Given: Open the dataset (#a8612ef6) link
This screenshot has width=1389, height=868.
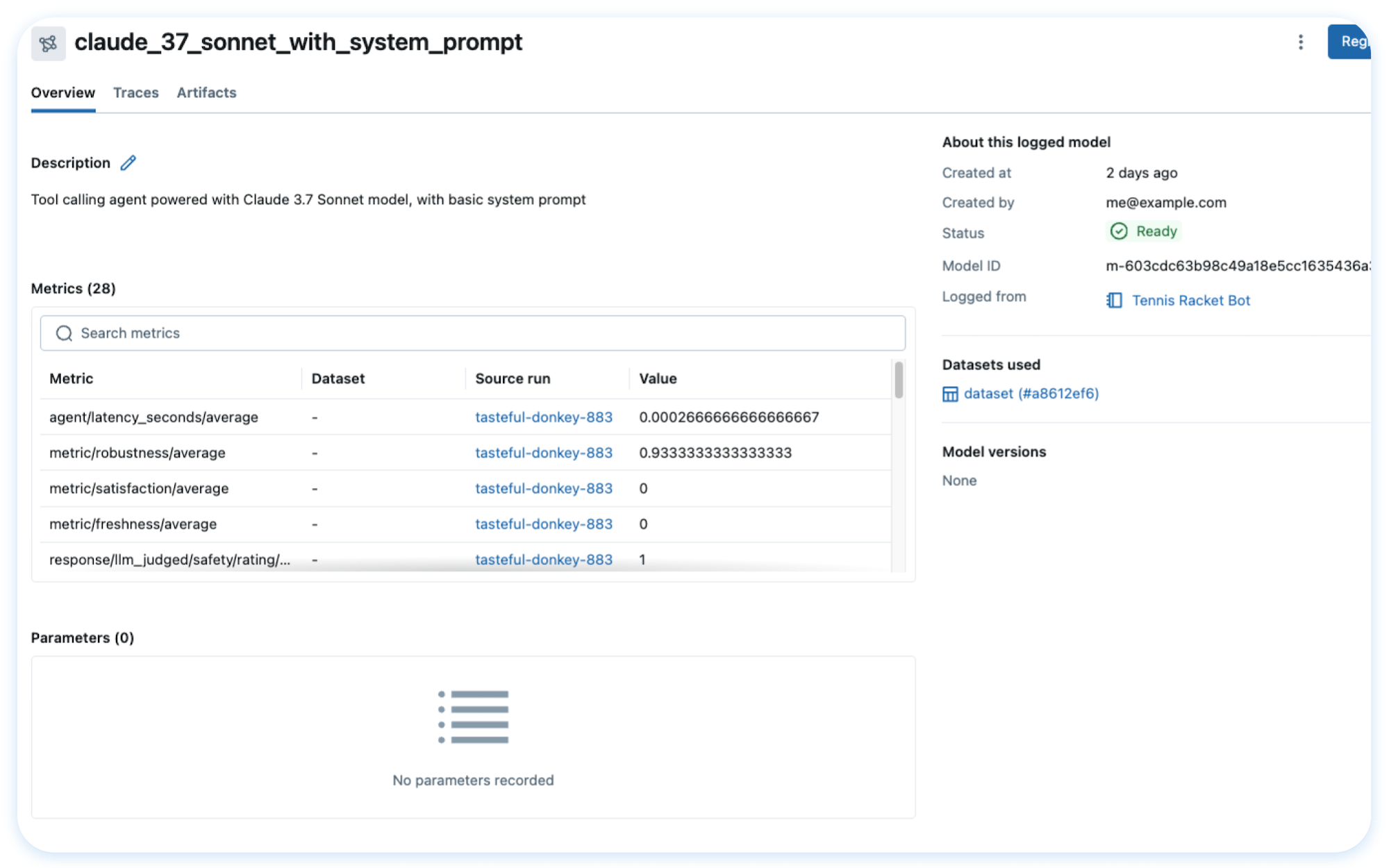Looking at the screenshot, I should tap(1031, 394).
